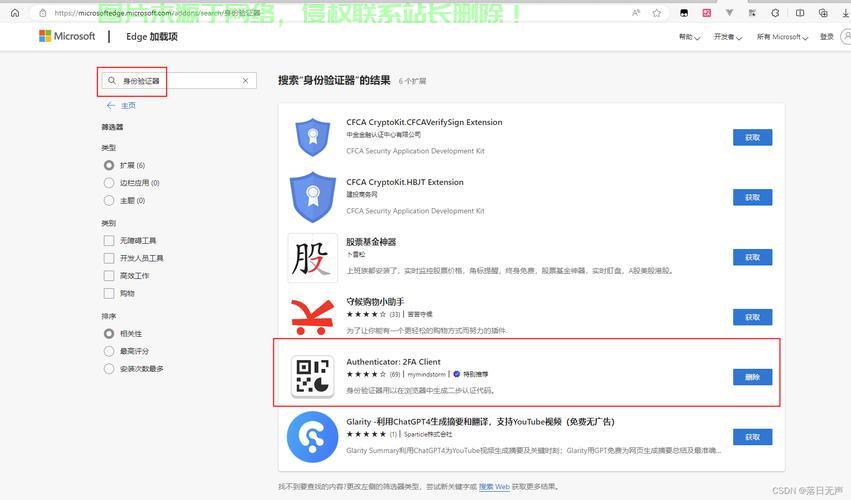Image resolution: width=851 pixels, height=500 pixels.
Task: Sort results by 最高评分
Action: (x=109, y=351)
